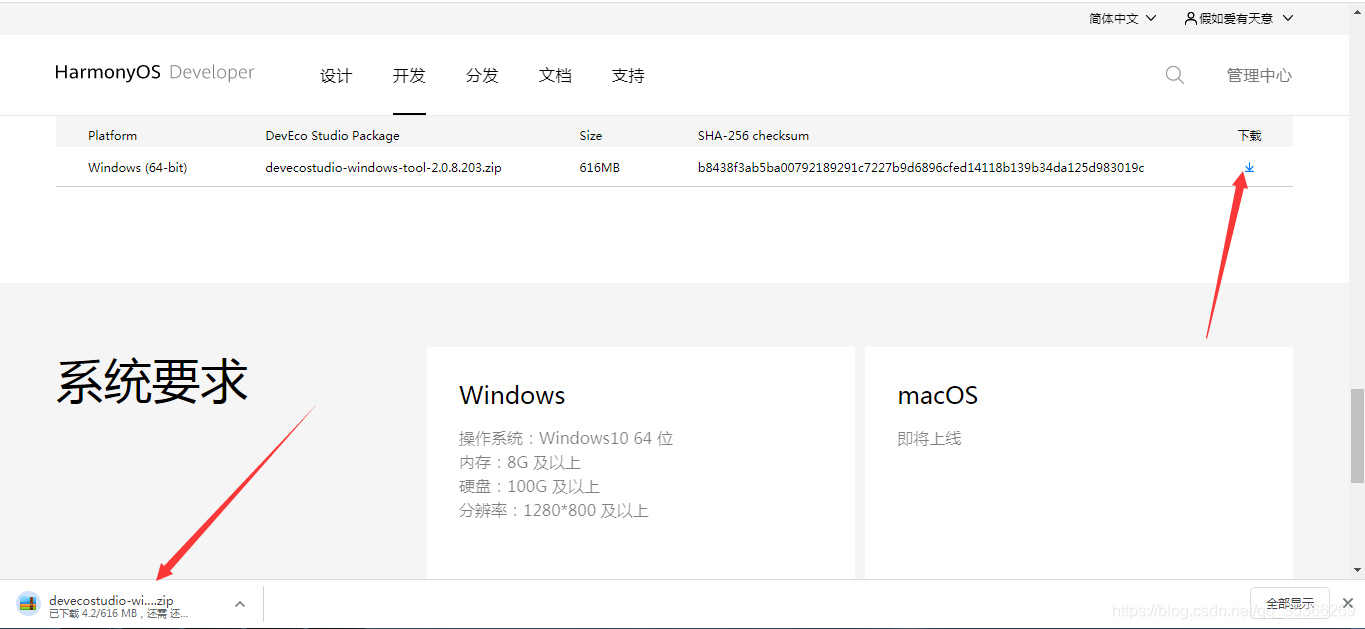The image size is (1365, 629).
Task: Click the 下载 column header
Action: (x=1249, y=135)
